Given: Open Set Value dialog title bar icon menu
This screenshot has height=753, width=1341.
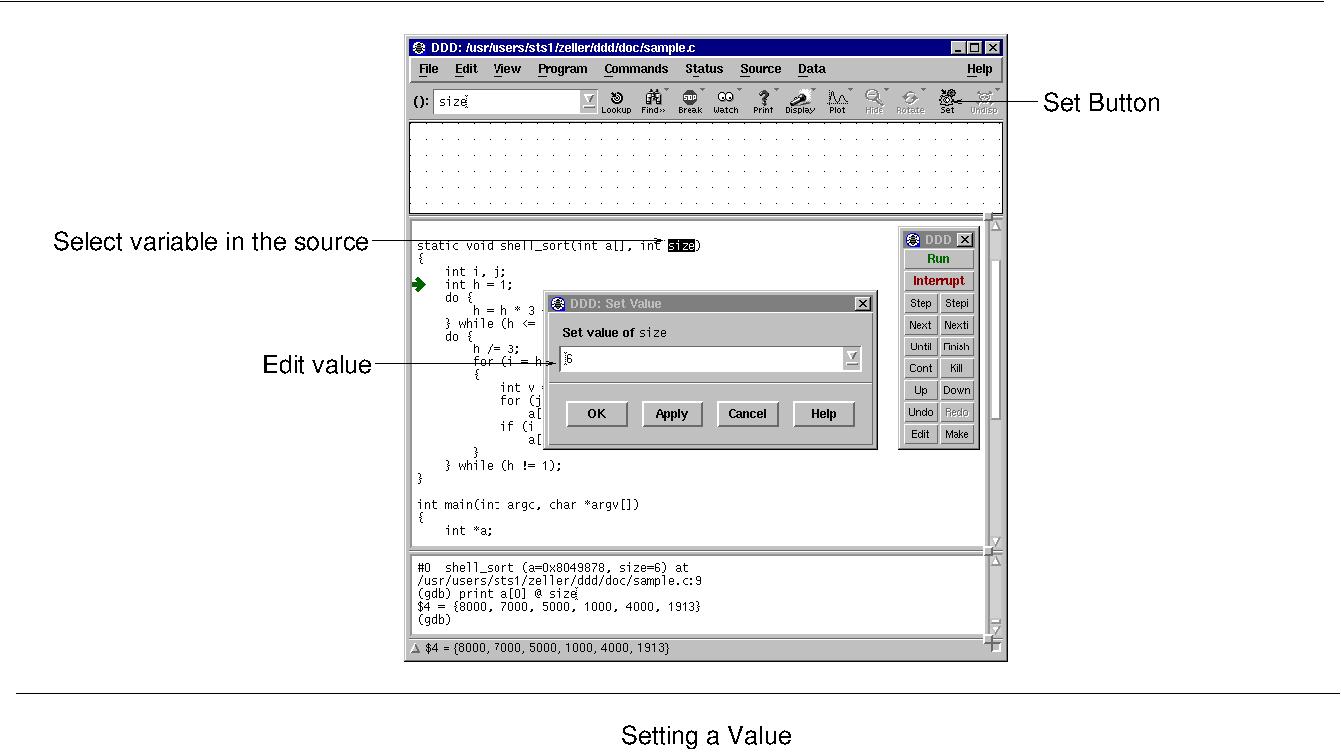Looking at the screenshot, I should [x=558, y=304].
